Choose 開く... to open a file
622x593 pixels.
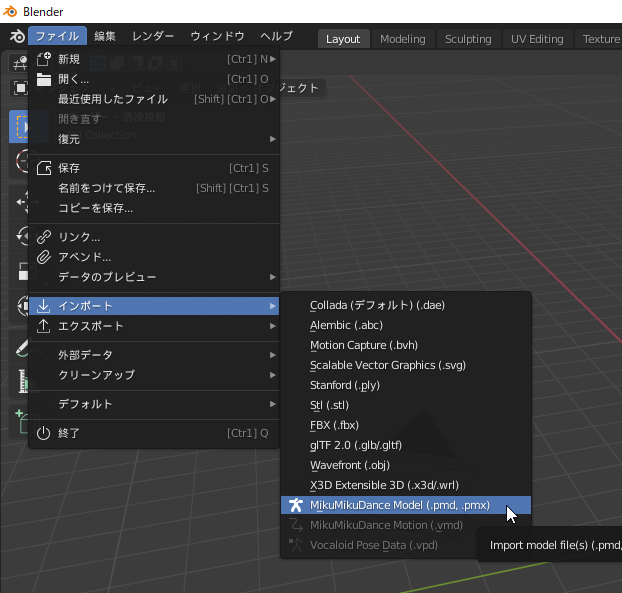tap(154, 79)
